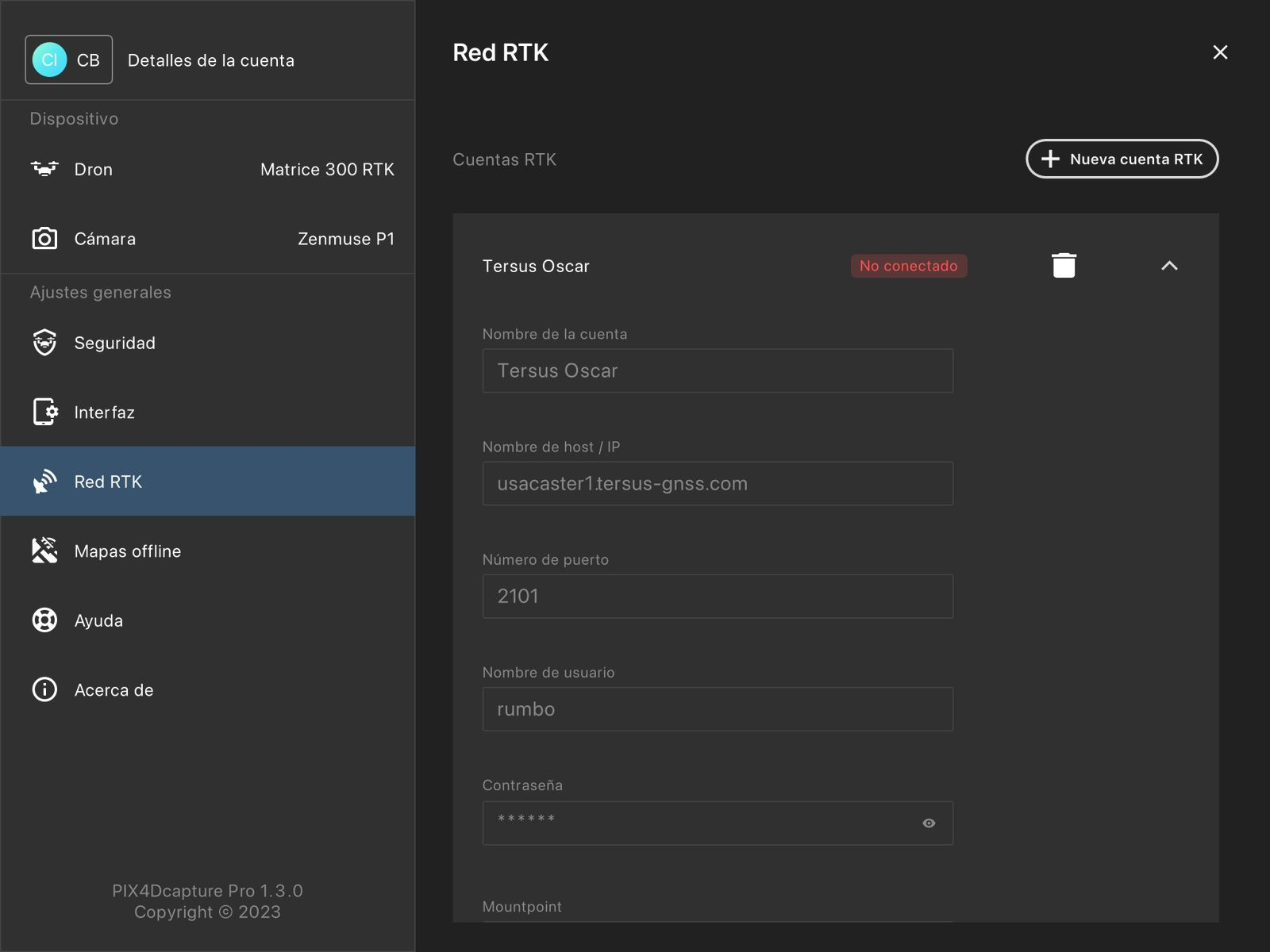This screenshot has width=1270, height=952.
Task: Click the drone icon next to Dron
Action: pyautogui.click(x=44, y=169)
